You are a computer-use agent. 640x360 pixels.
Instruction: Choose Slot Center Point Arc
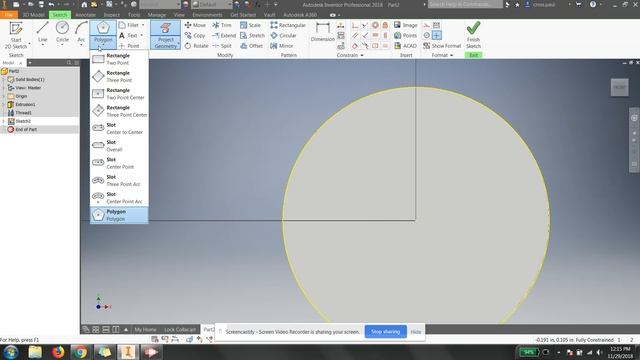pos(119,198)
